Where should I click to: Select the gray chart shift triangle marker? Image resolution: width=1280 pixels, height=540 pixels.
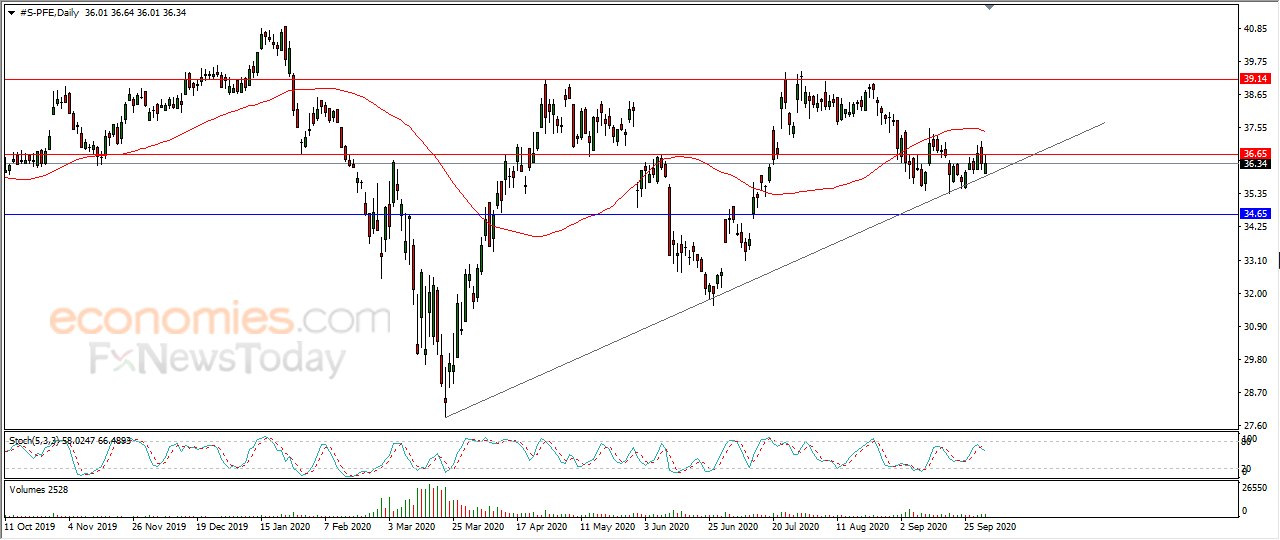(989, 7)
